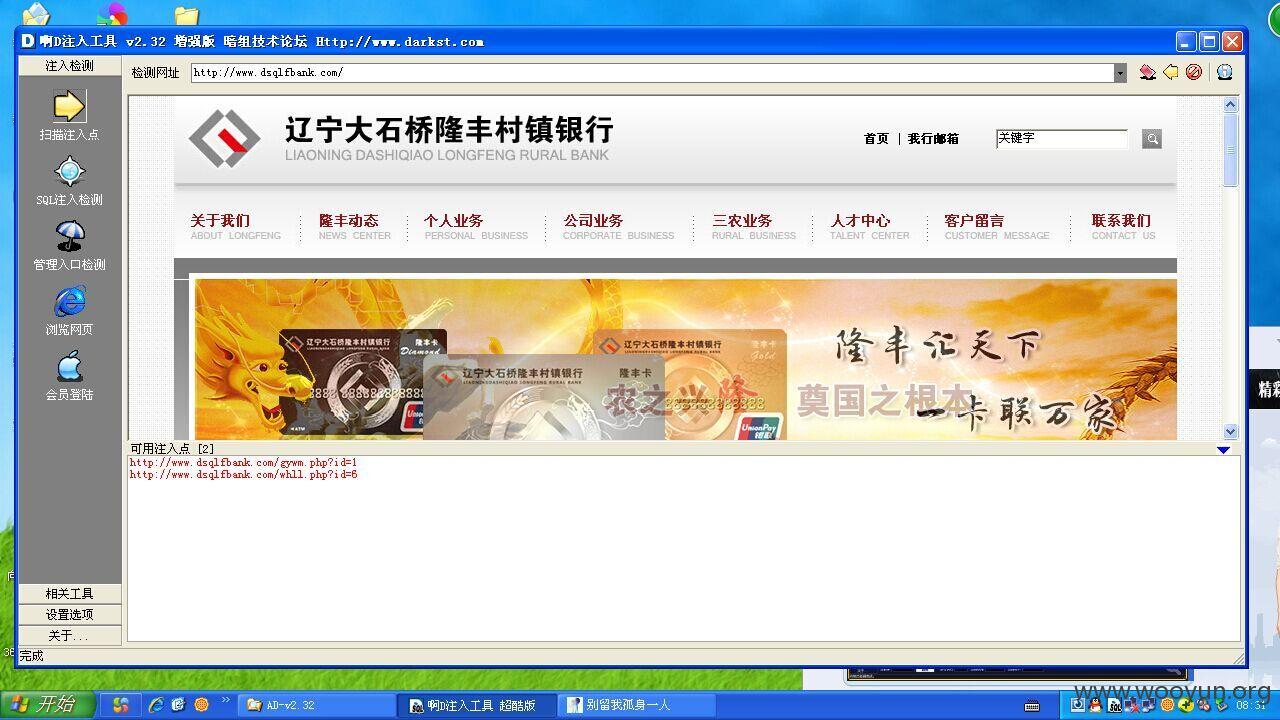Switch to 别留我孤身一人 taskbar window

click(x=637, y=705)
